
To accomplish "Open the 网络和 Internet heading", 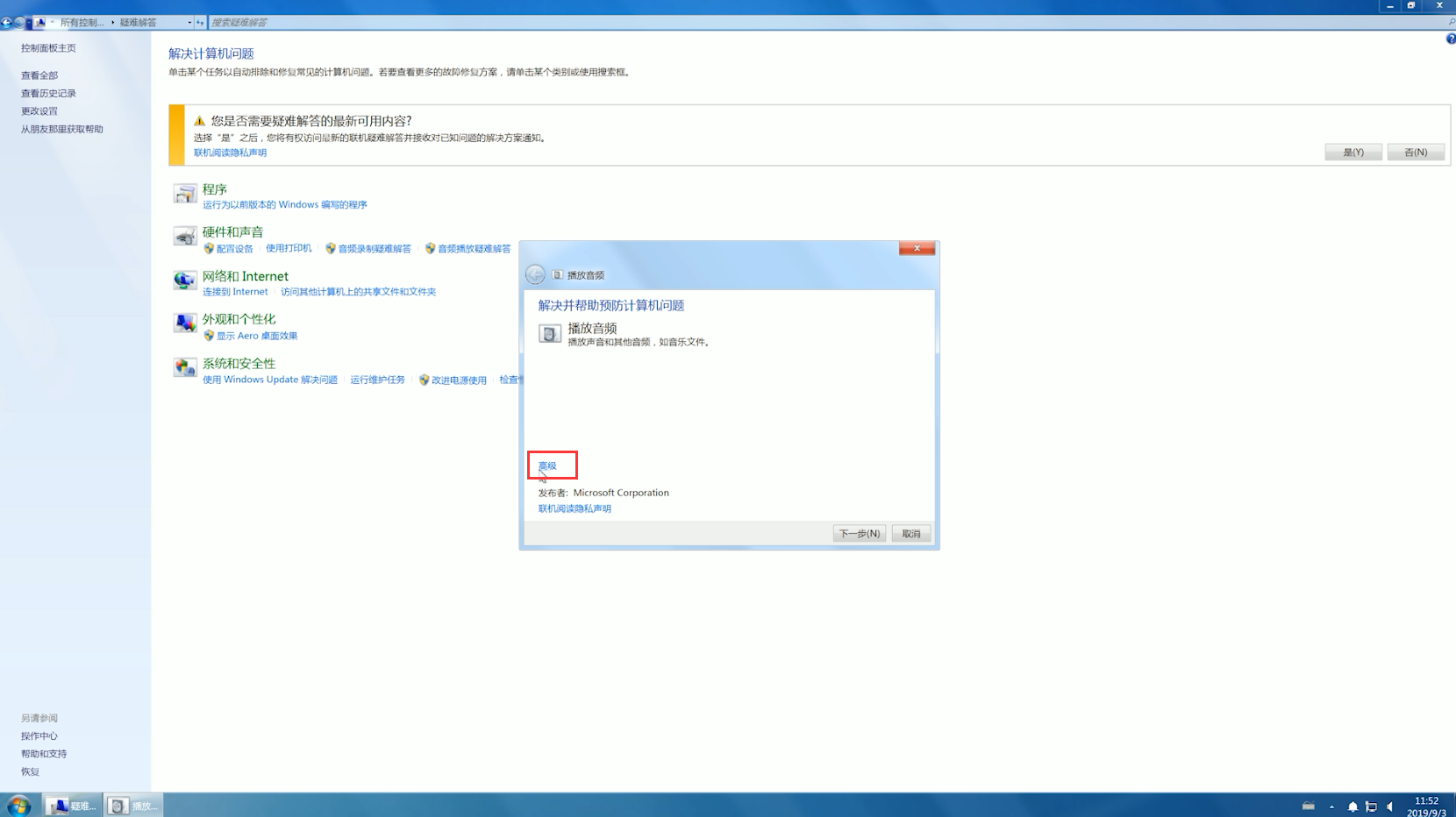I will [245, 276].
